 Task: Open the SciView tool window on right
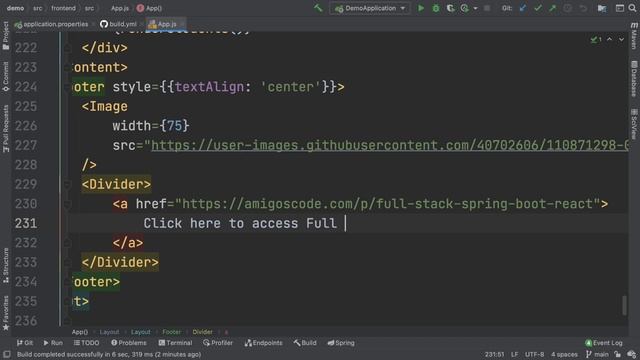(634, 124)
